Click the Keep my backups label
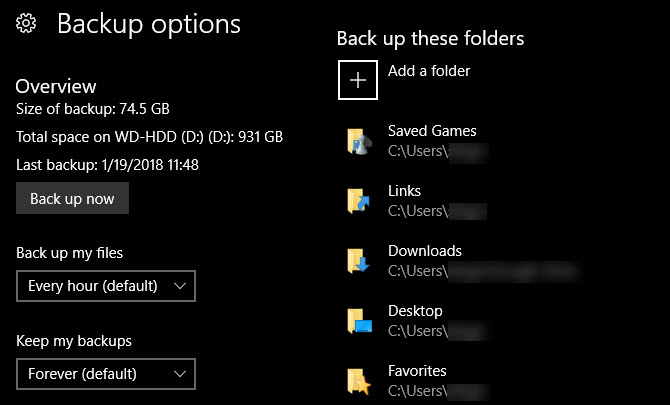 tap(74, 341)
